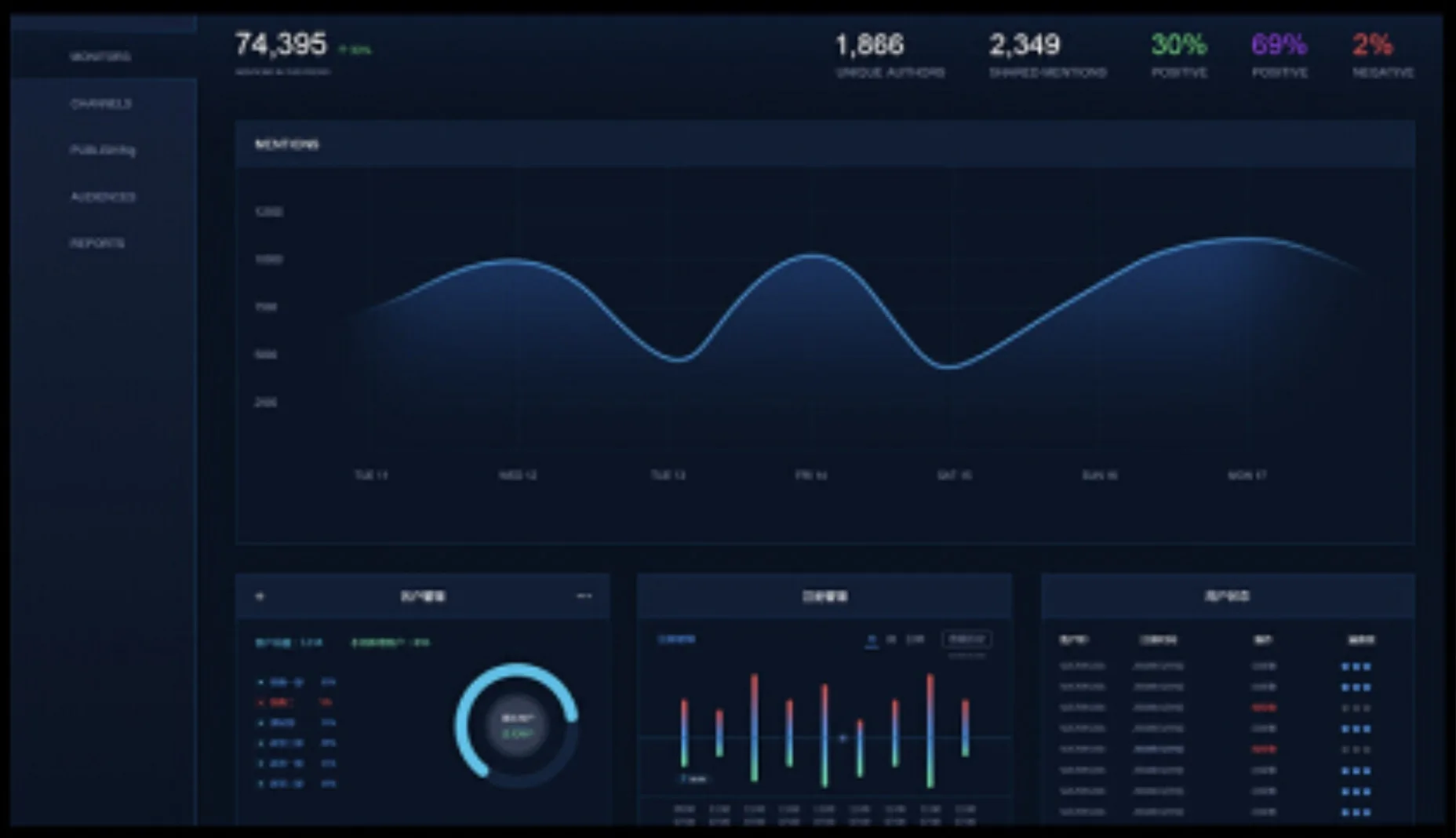Click the red 2% negative stat

point(1373,45)
